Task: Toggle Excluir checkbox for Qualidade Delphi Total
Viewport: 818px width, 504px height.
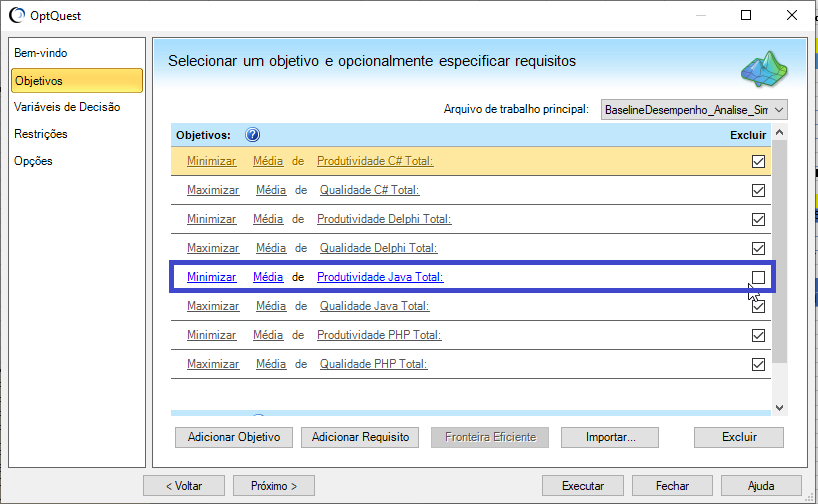Action: click(x=758, y=249)
